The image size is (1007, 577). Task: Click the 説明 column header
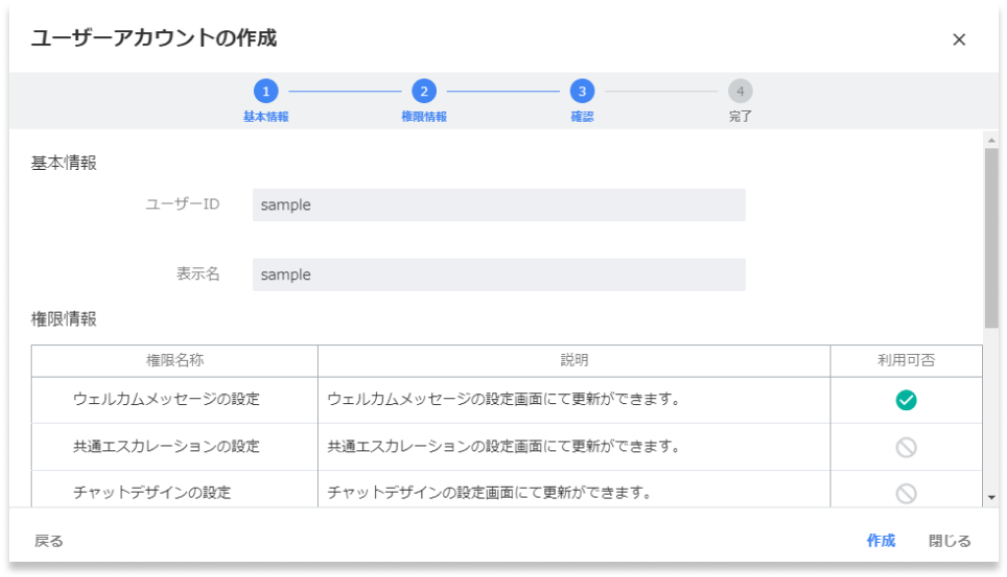pyautogui.click(x=575, y=359)
